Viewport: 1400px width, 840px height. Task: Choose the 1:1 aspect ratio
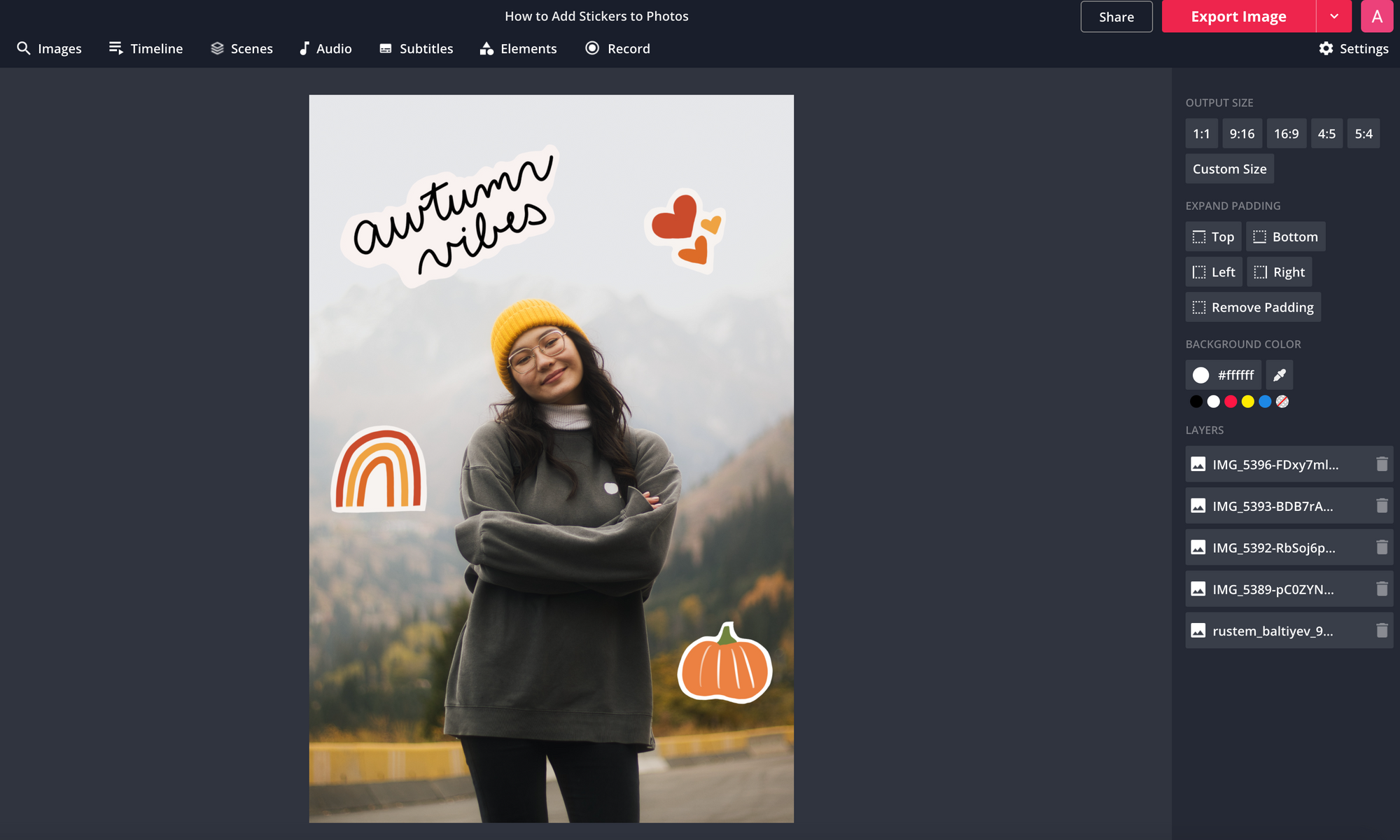coord(1201,134)
